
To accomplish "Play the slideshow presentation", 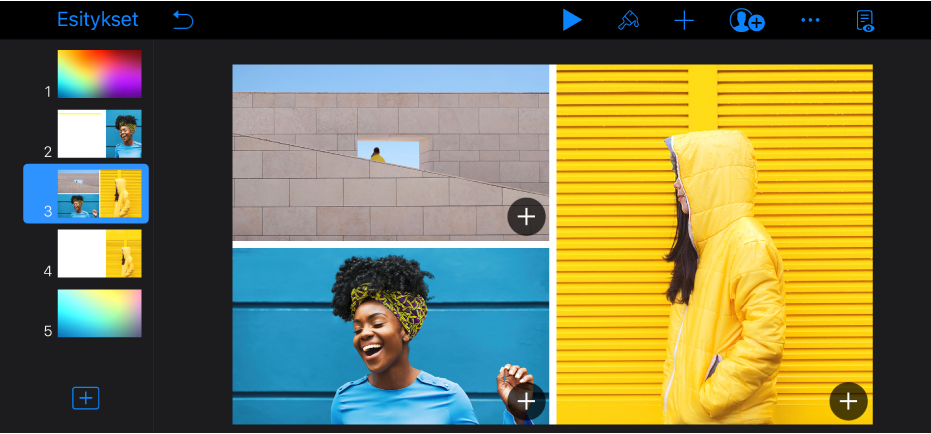I will (x=571, y=20).
